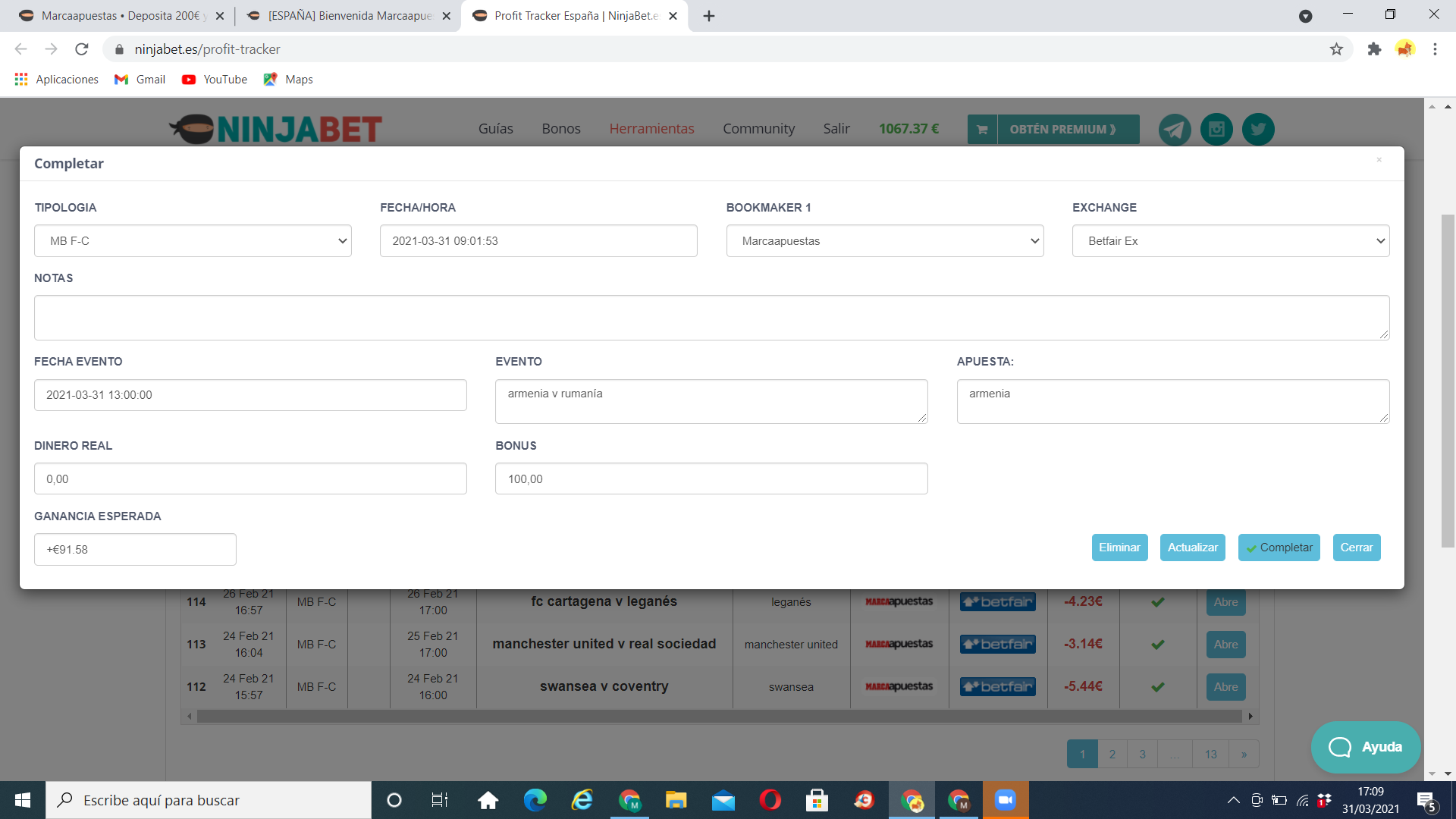The image size is (1456, 819).
Task: Close the Completar dialog with the X
Action: [x=1379, y=160]
